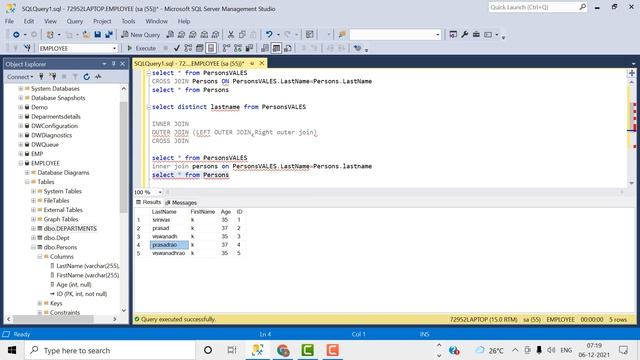The image size is (640, 360).
Task: Open Chrome from the taskbar
Action: (283, 350)
